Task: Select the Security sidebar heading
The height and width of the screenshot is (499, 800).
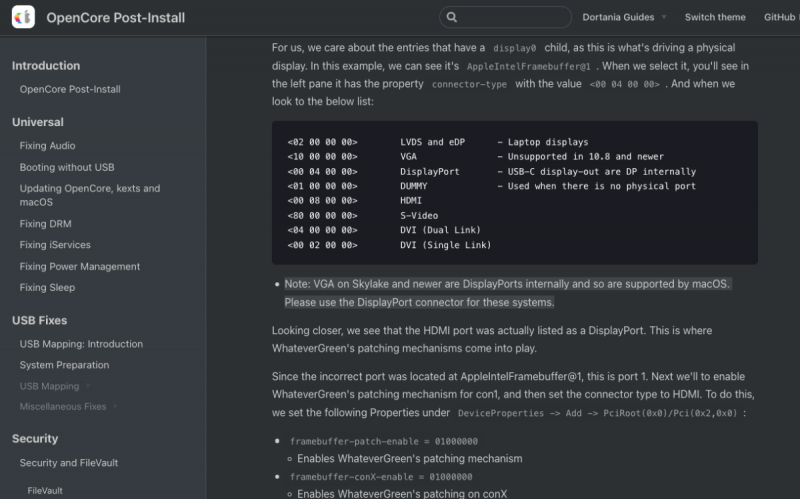Action: 35,438
